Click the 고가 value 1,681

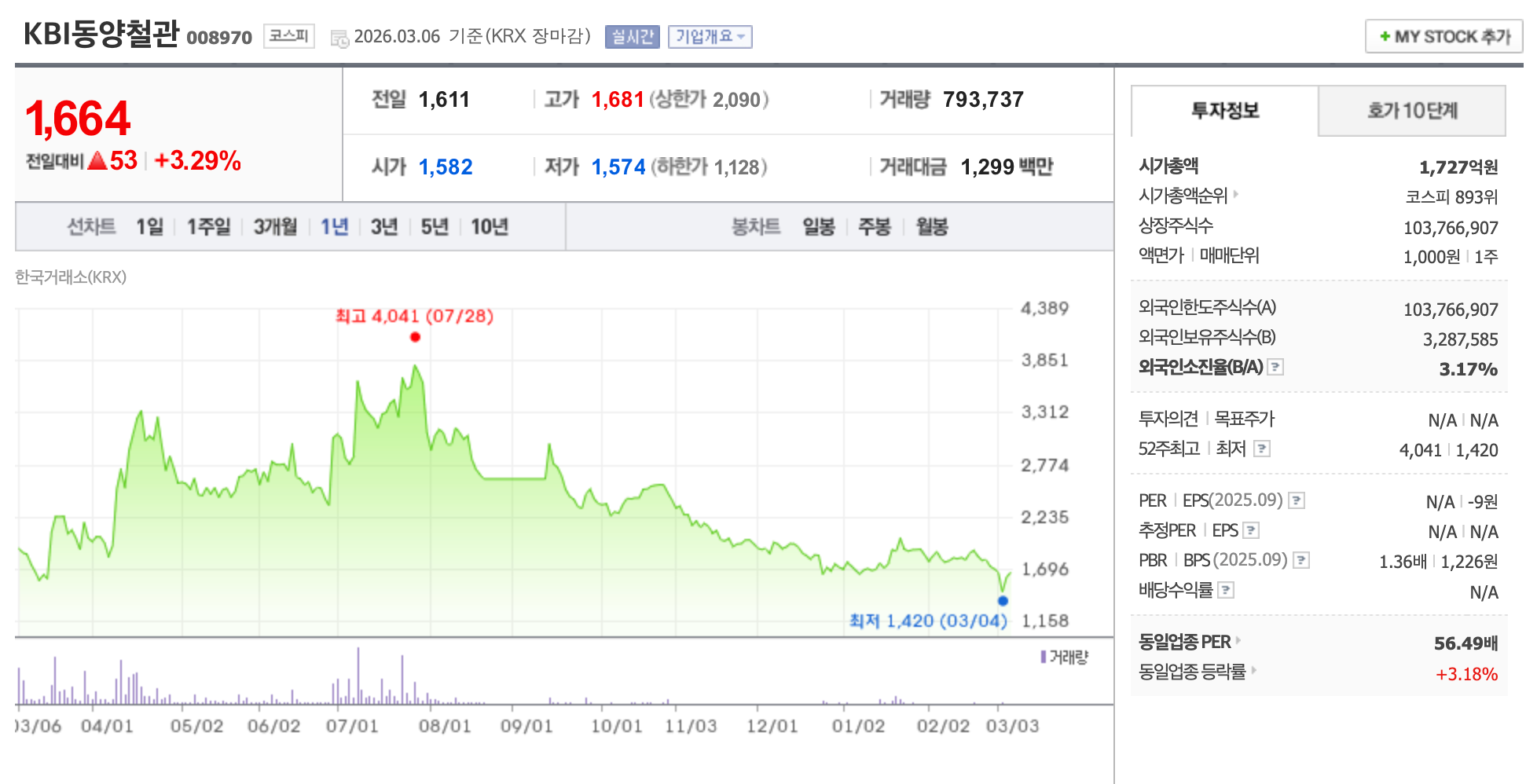pos(618,100)
